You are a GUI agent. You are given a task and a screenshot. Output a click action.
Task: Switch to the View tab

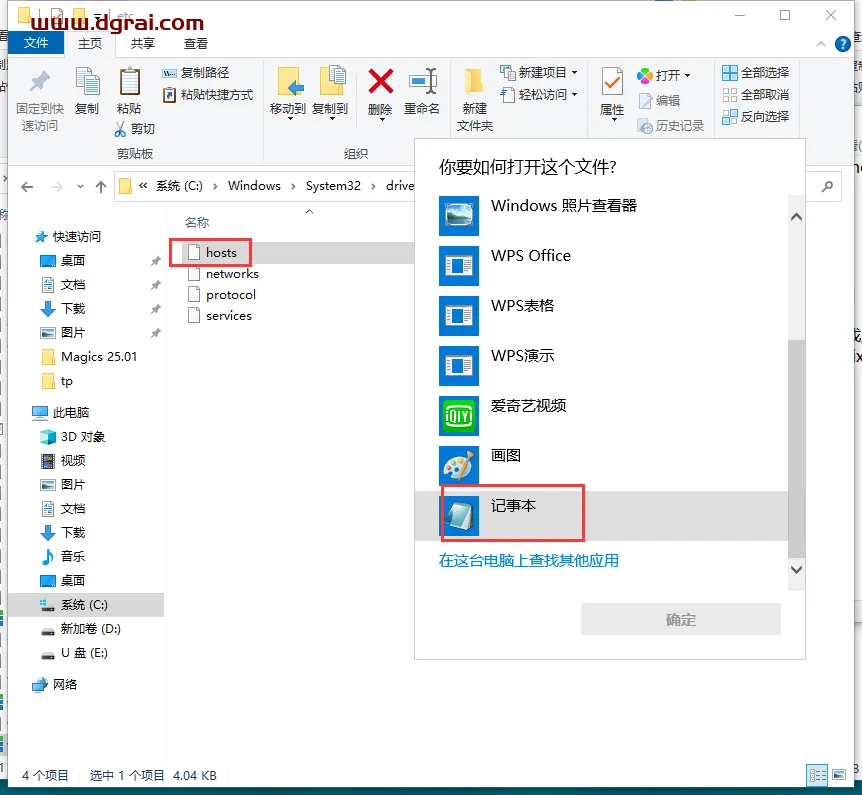[196, 43]
